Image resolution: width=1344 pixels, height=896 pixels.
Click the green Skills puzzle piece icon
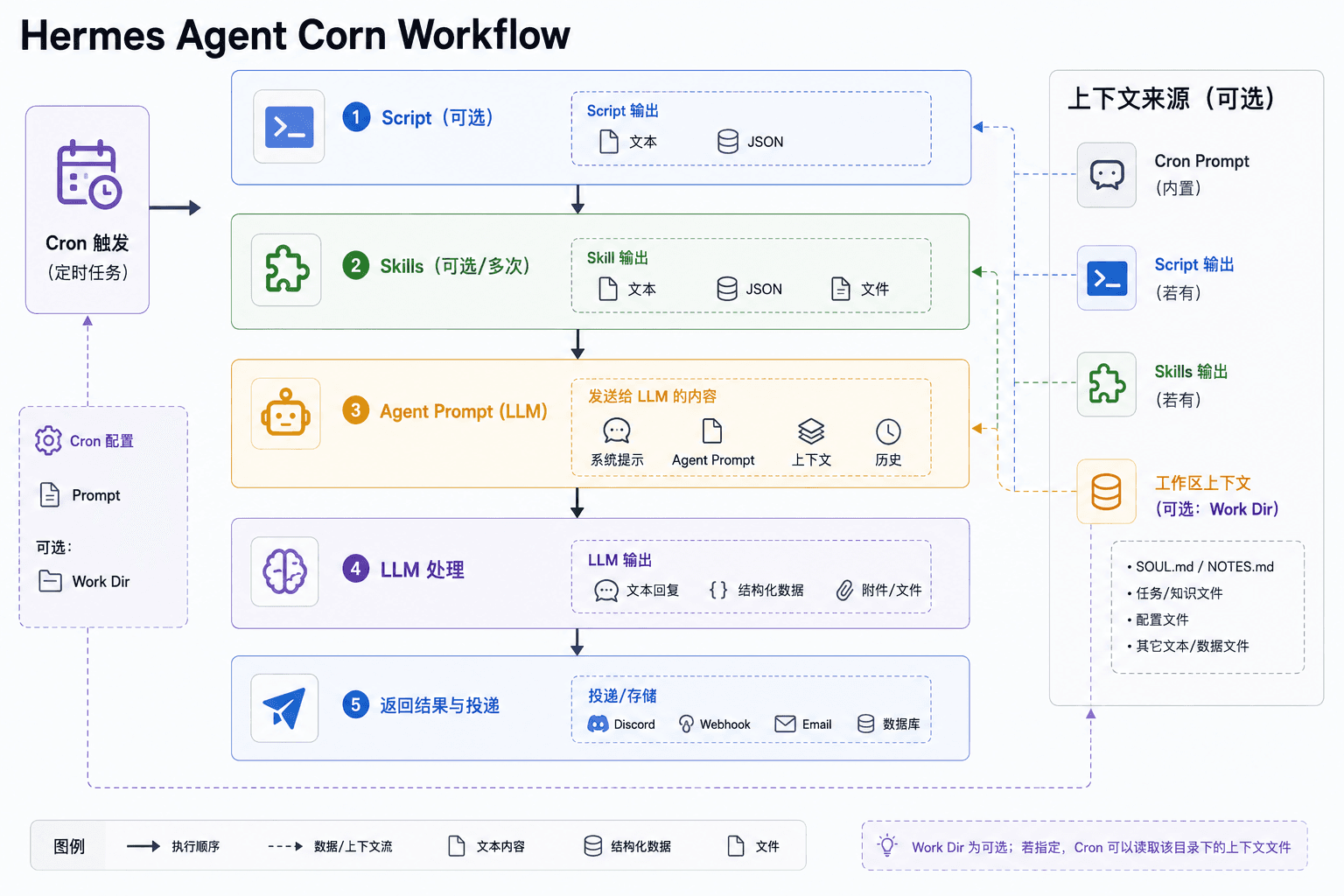click(x=287, y=269)
